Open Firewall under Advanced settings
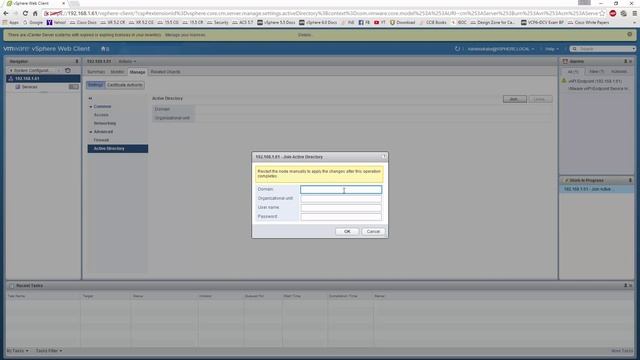This screenshot has width=640, height=360. click(x=101, y=140)
